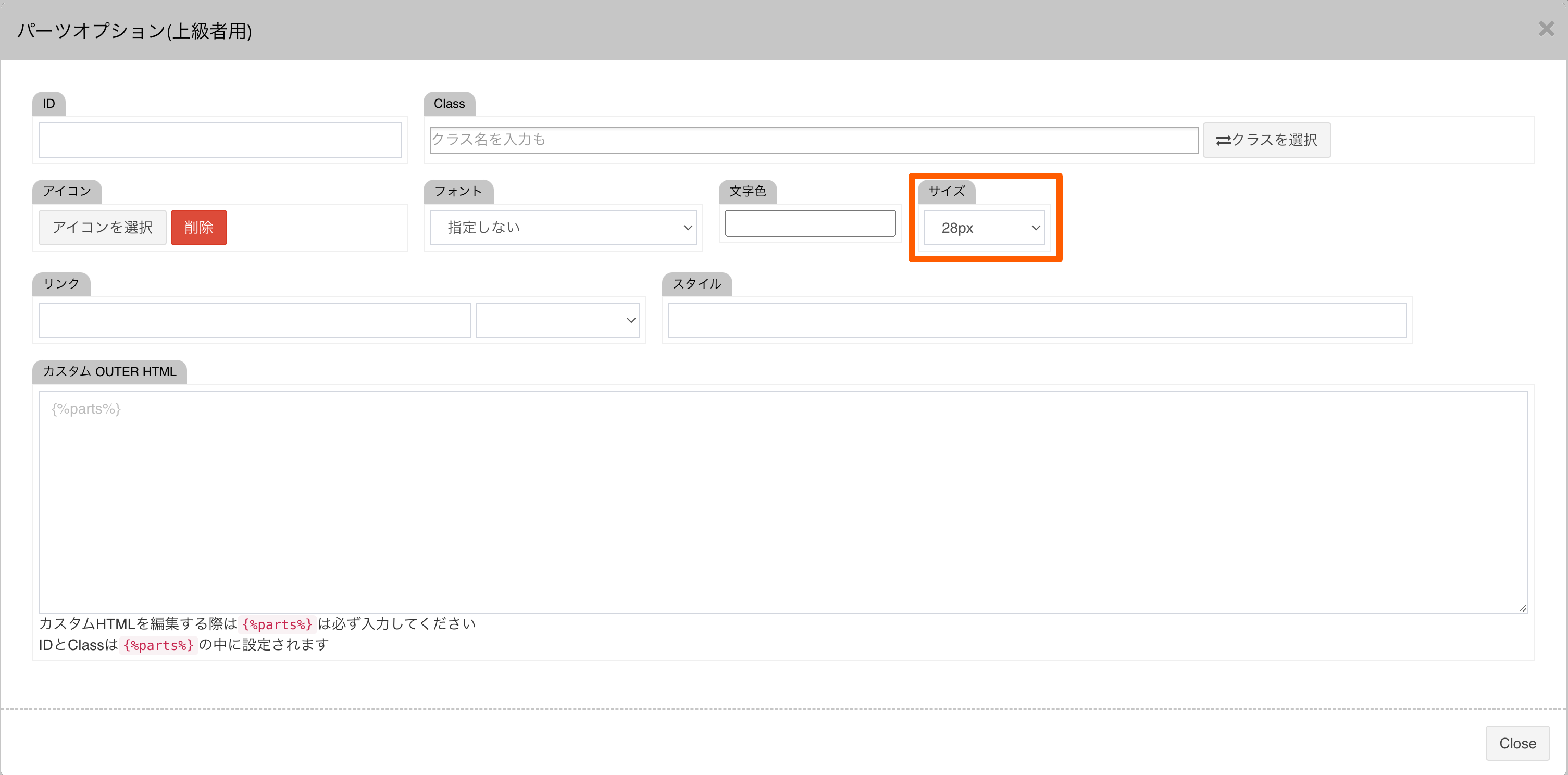The image size is (1568, 775).
Task: Click the パーツオプション(上級者用) dialog title
Action: pos(134,30)
